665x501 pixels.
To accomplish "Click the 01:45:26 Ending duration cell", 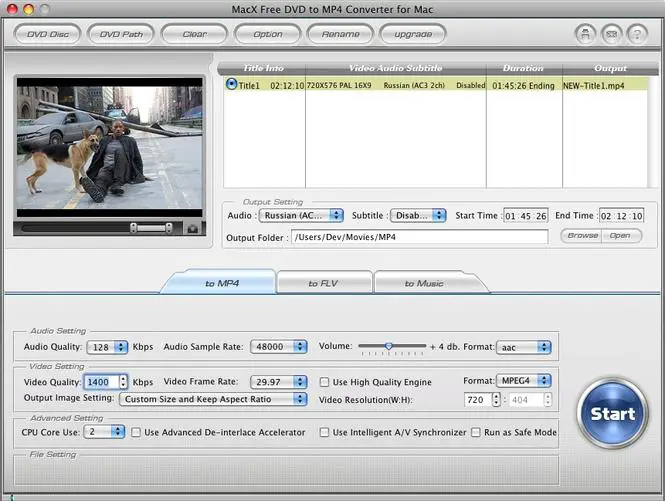I will pyautogui.click(x=523, y=86).
